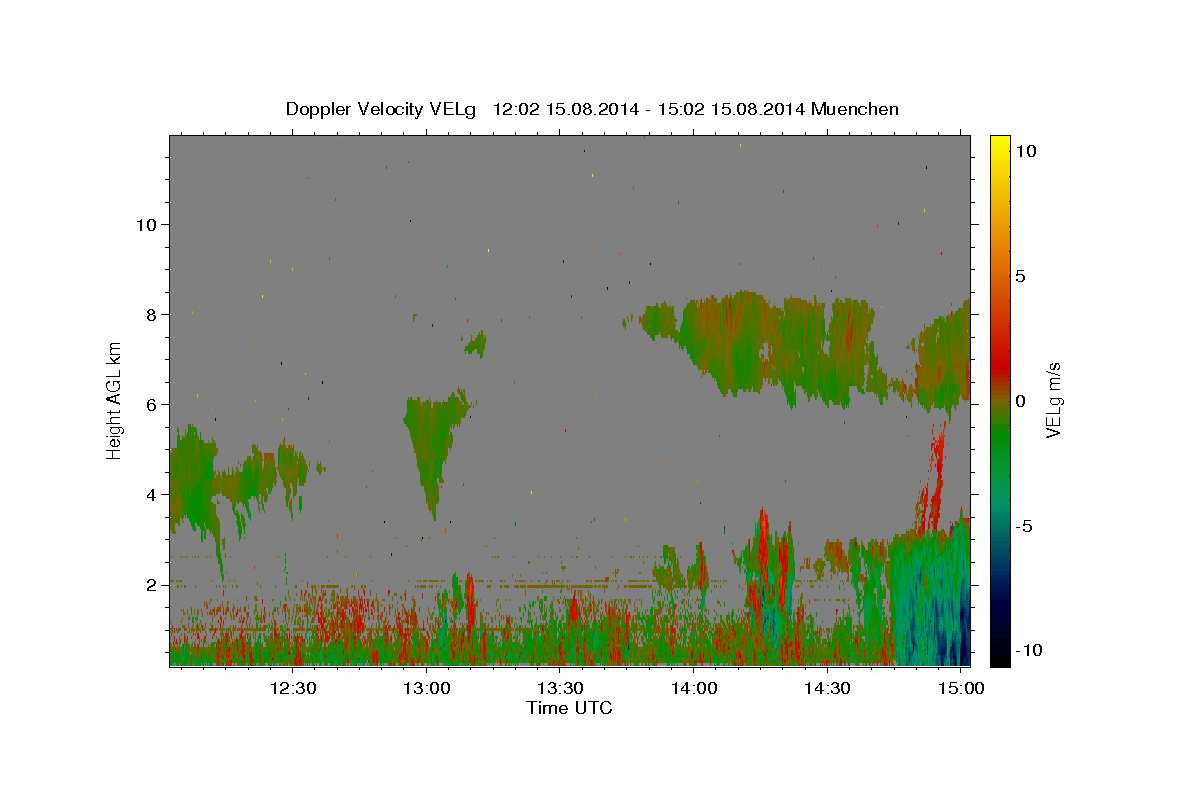Click the 'Height AGL km' y-axis label

click(x=114, y=400)
